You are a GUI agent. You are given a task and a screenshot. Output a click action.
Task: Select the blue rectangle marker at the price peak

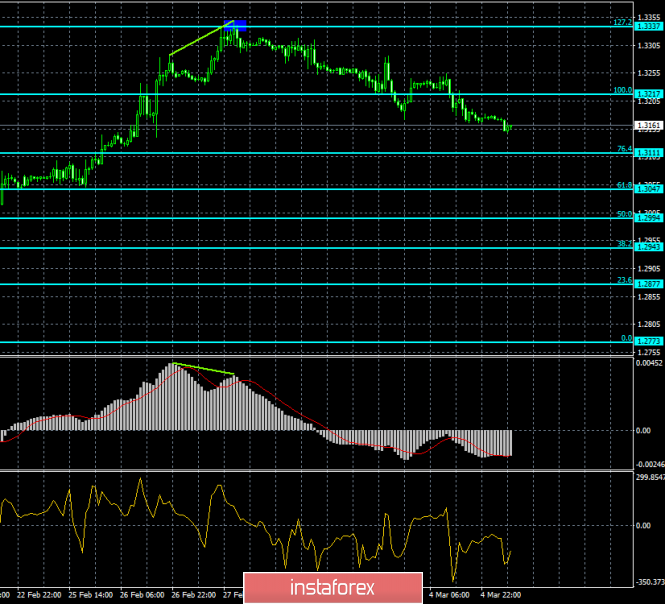point(235,25)
